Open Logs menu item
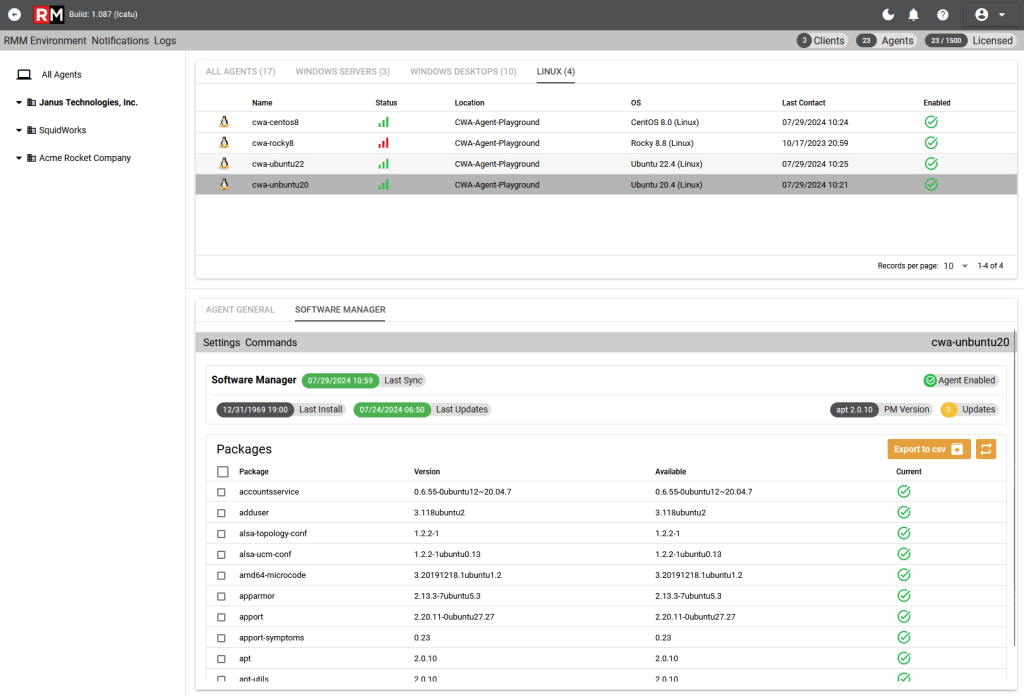 point(165,40)
